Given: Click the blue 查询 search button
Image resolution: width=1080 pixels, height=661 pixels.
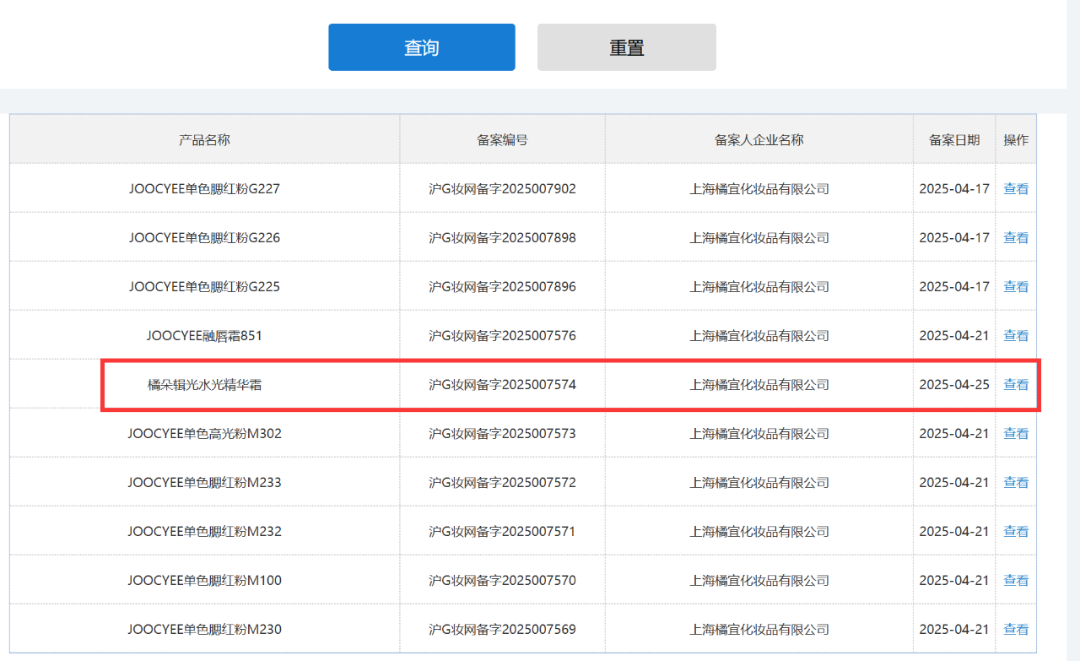Looking at the screenshot, I should pyautogui.click(x=421, y=48).
